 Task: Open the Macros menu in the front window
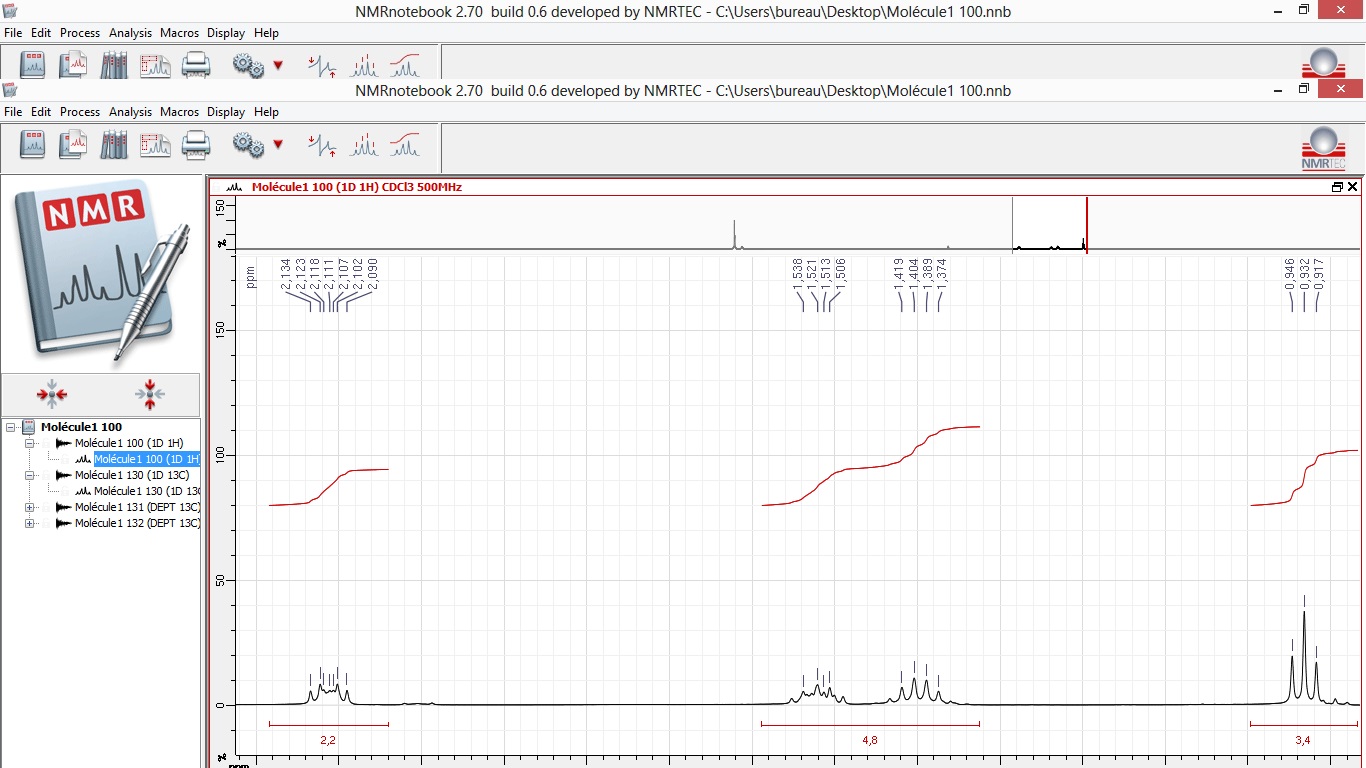[x=180, y=112]
